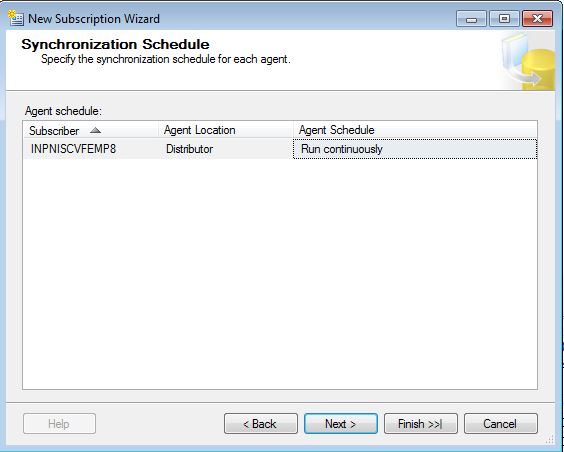Maximize the New Subscription Wizard window
564x452 pixels.
pyautogui.click(x=504, y=19)
